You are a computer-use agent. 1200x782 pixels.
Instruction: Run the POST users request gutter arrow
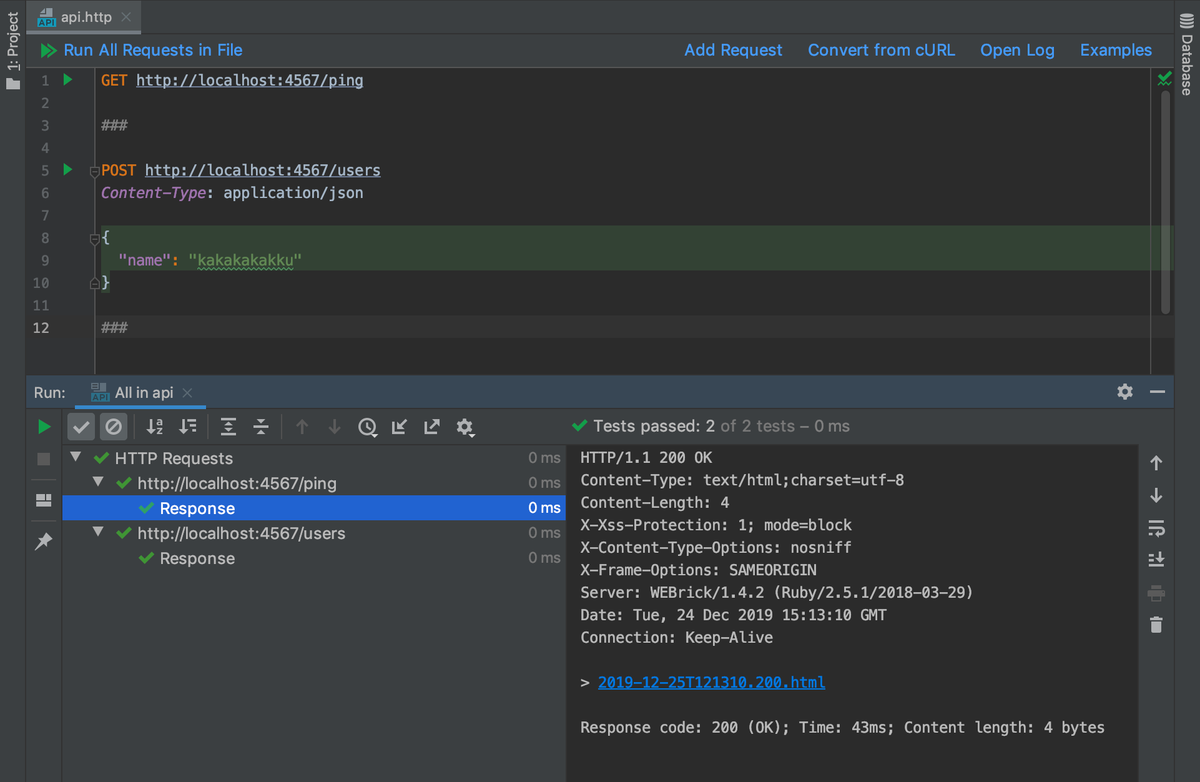click(68, 170)
